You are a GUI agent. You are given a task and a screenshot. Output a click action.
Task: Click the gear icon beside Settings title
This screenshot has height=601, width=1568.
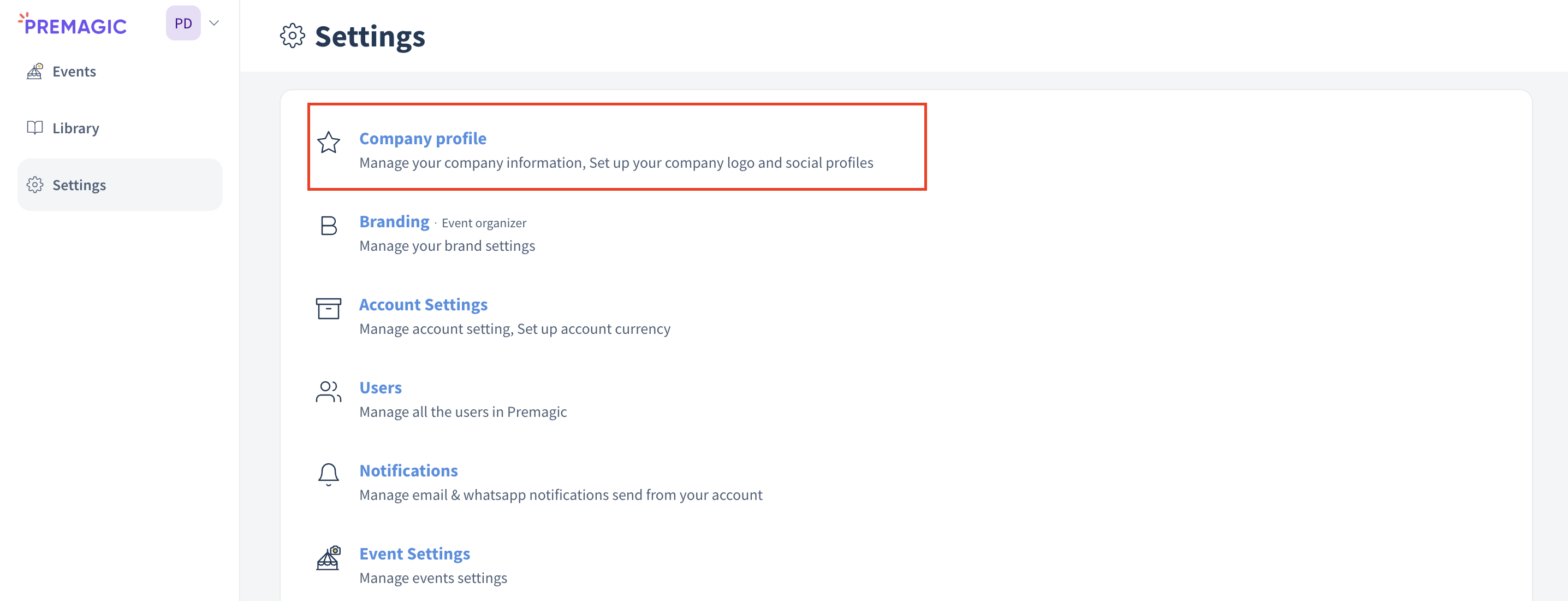292,37
